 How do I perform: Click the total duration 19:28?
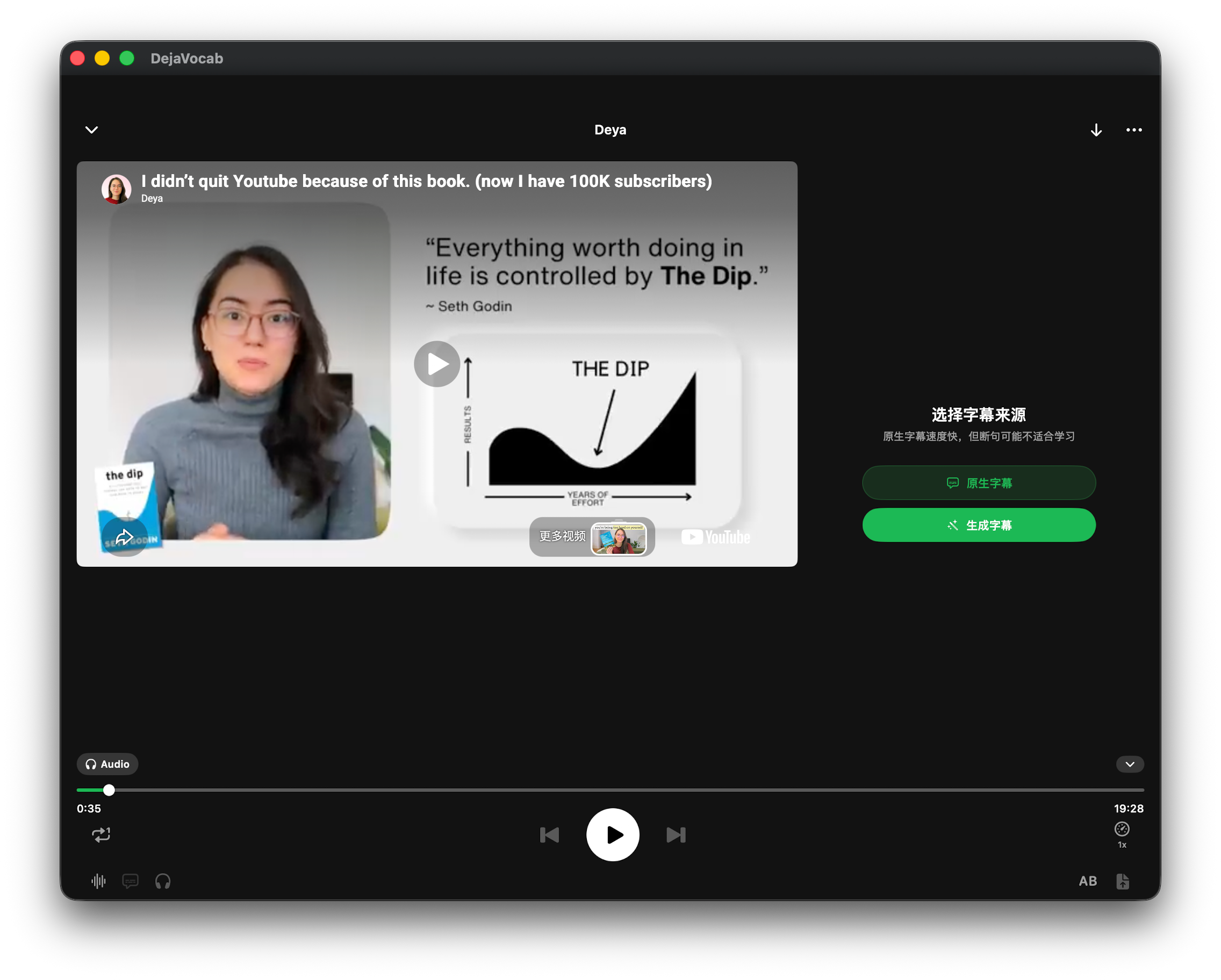[x=1128, y=809]
